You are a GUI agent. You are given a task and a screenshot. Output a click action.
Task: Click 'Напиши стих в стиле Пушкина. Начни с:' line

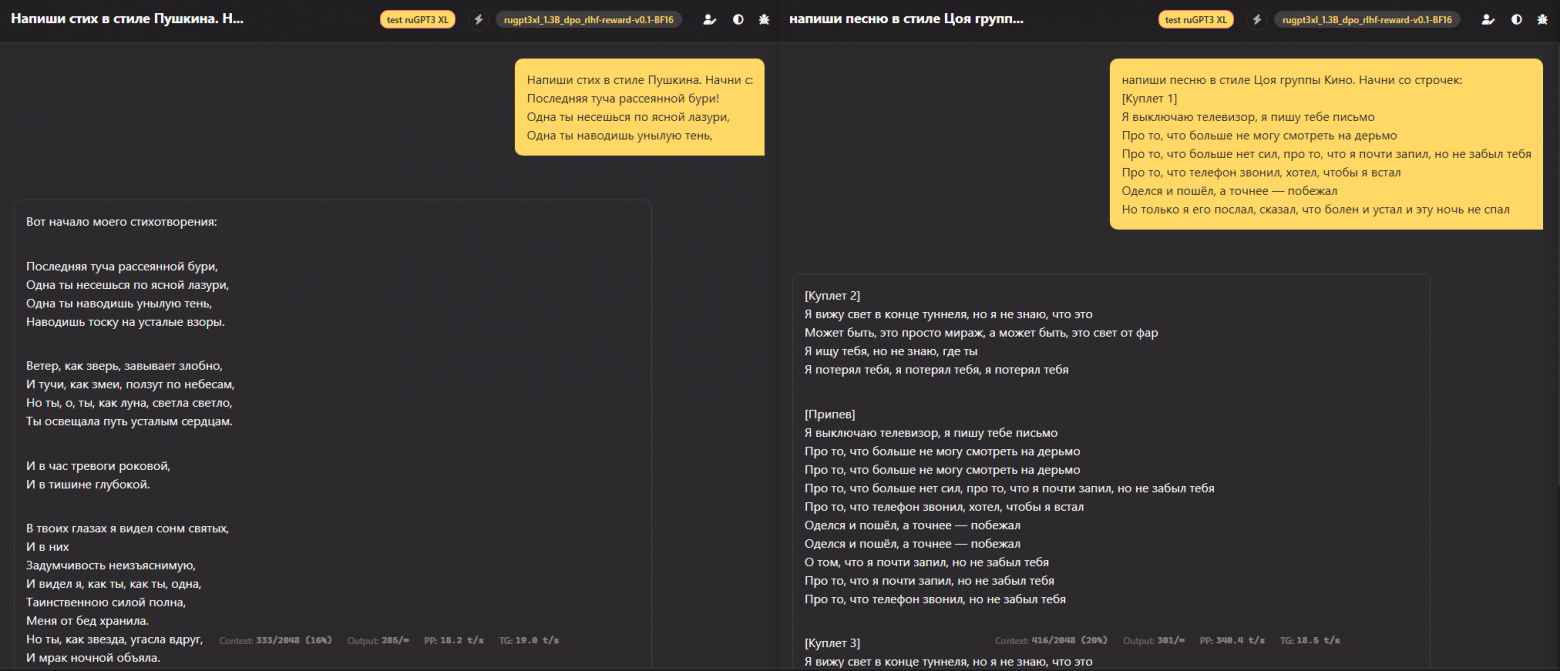click(640, 80)
